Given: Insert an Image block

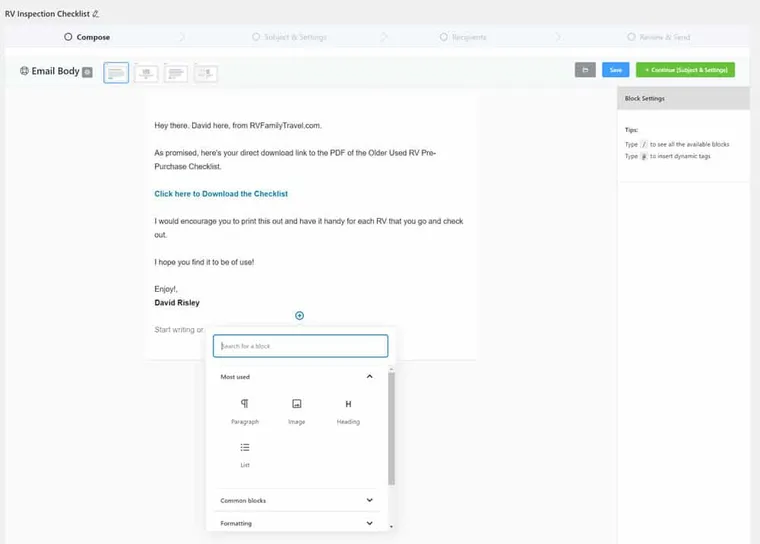Looking at the screenshot, I should [x=297, y=412].
